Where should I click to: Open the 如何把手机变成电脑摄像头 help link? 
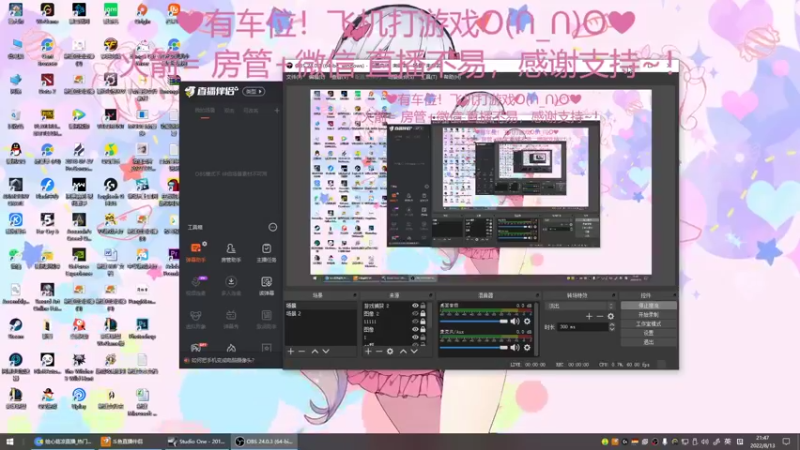click(222, 360)
